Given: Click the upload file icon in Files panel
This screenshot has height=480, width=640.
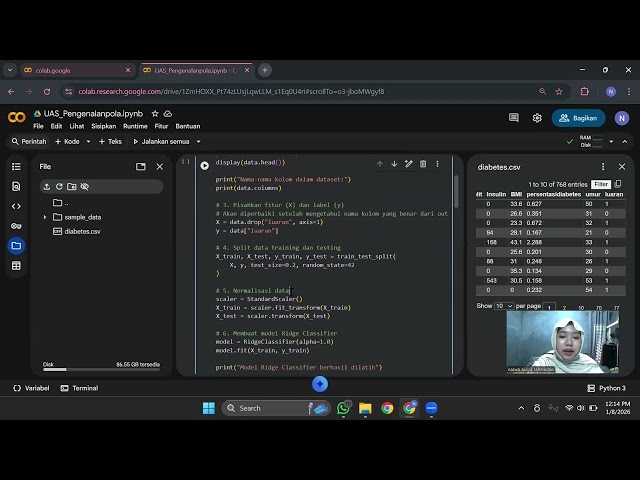Looking at the screenshot, I should pos(46,186).
